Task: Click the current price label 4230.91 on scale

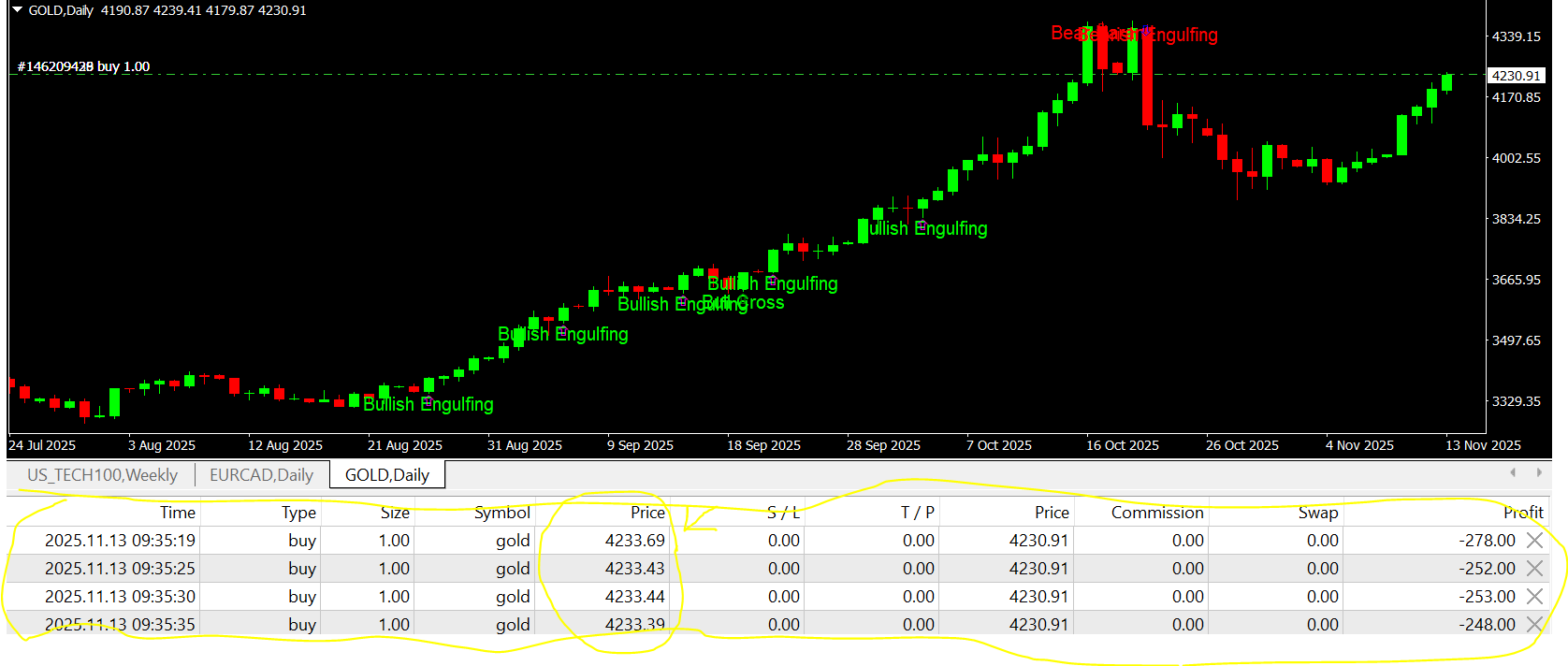Action: (1516, 76)
